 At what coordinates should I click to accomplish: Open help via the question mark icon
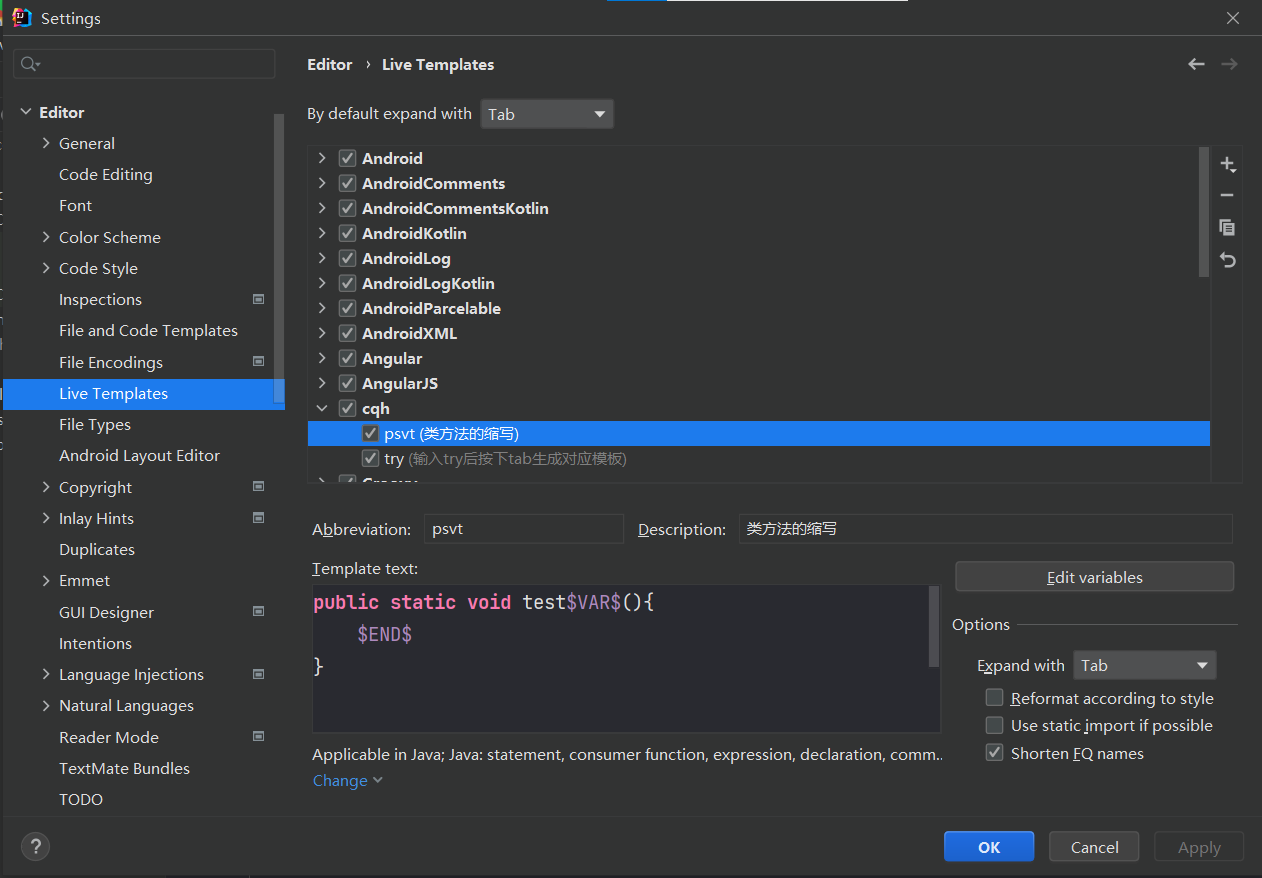click(35, 847)
